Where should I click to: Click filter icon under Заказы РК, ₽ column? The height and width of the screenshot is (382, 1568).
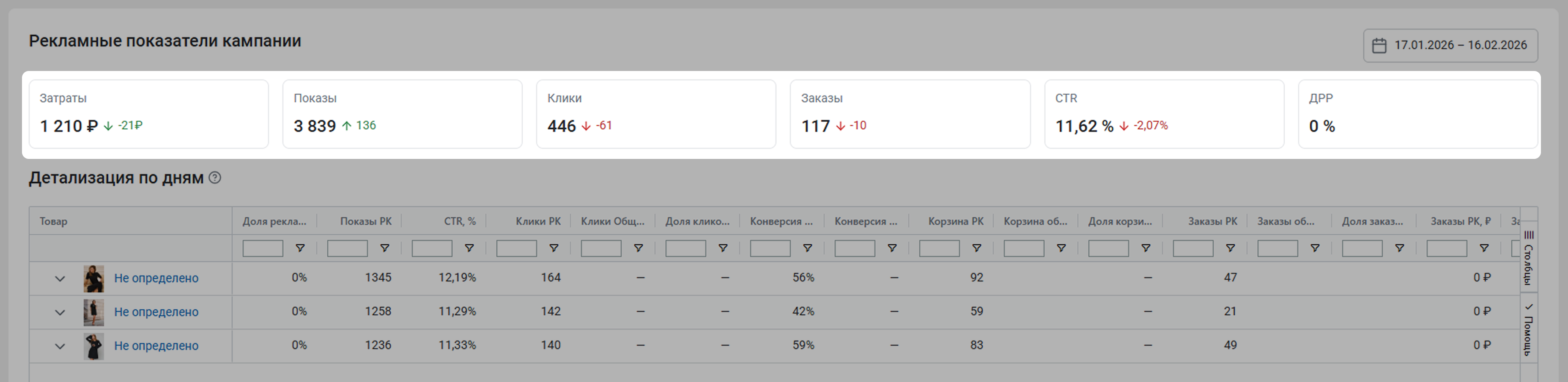tap(1484, 248)
